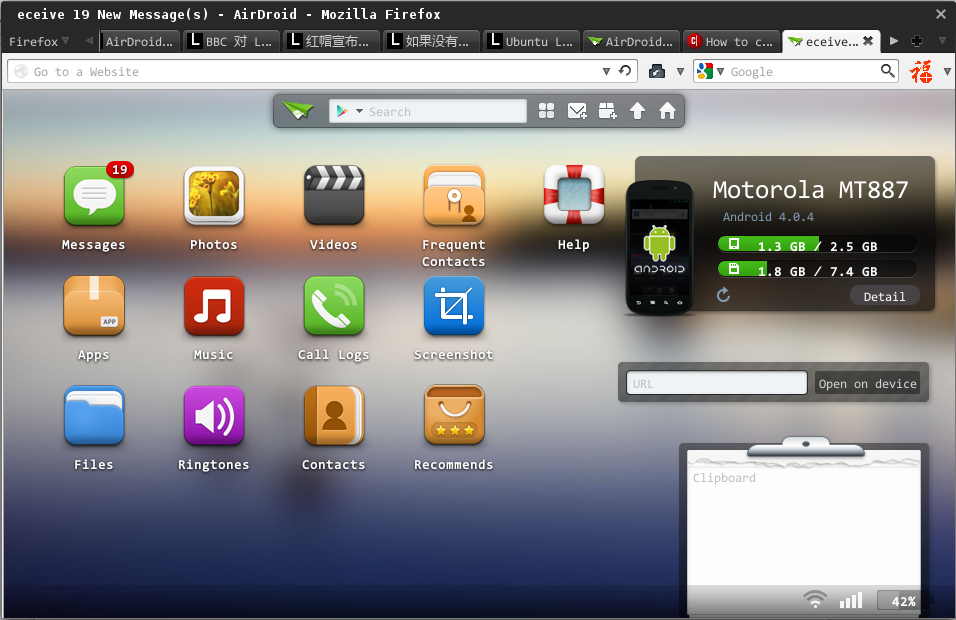Switch to the Ubuntu L... tab
Viewport: 956px width, 620px height.
(x=532, y=41)
